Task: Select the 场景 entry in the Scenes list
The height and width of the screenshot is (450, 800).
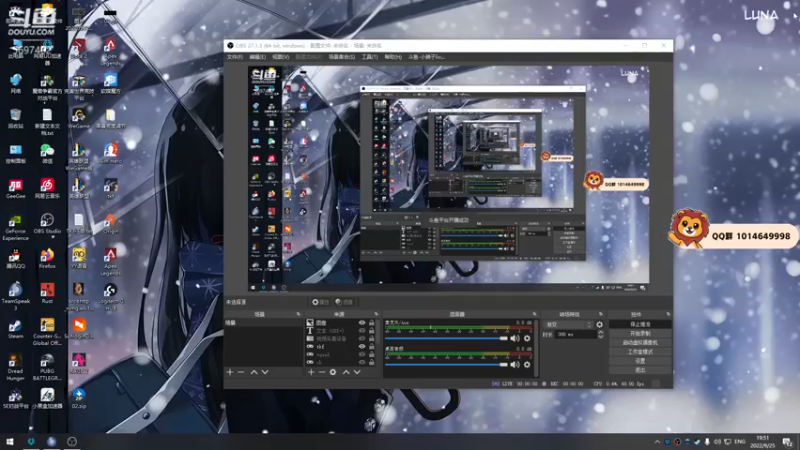Action: pyautogui.click(x=263, y=323)
